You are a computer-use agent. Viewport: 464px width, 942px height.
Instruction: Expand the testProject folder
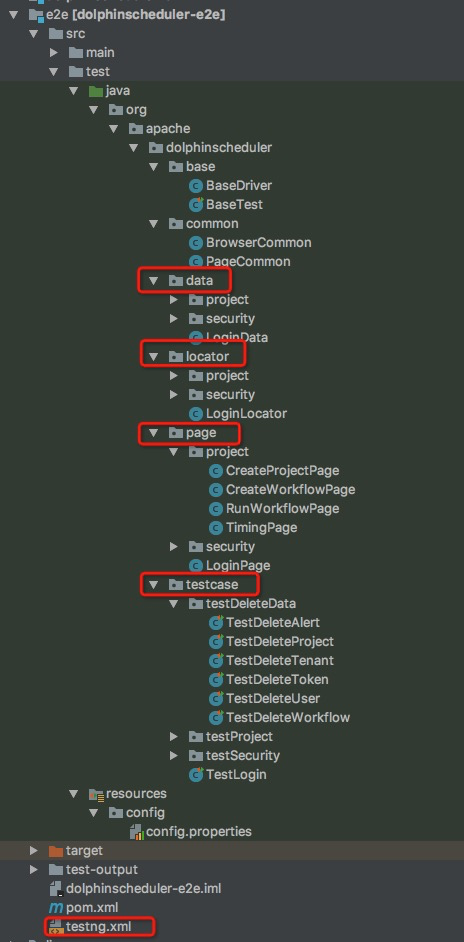coord(174,737)
